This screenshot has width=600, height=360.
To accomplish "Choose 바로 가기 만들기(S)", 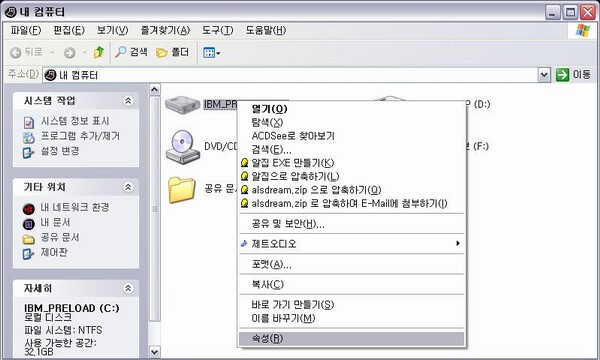I will point(351,305).
